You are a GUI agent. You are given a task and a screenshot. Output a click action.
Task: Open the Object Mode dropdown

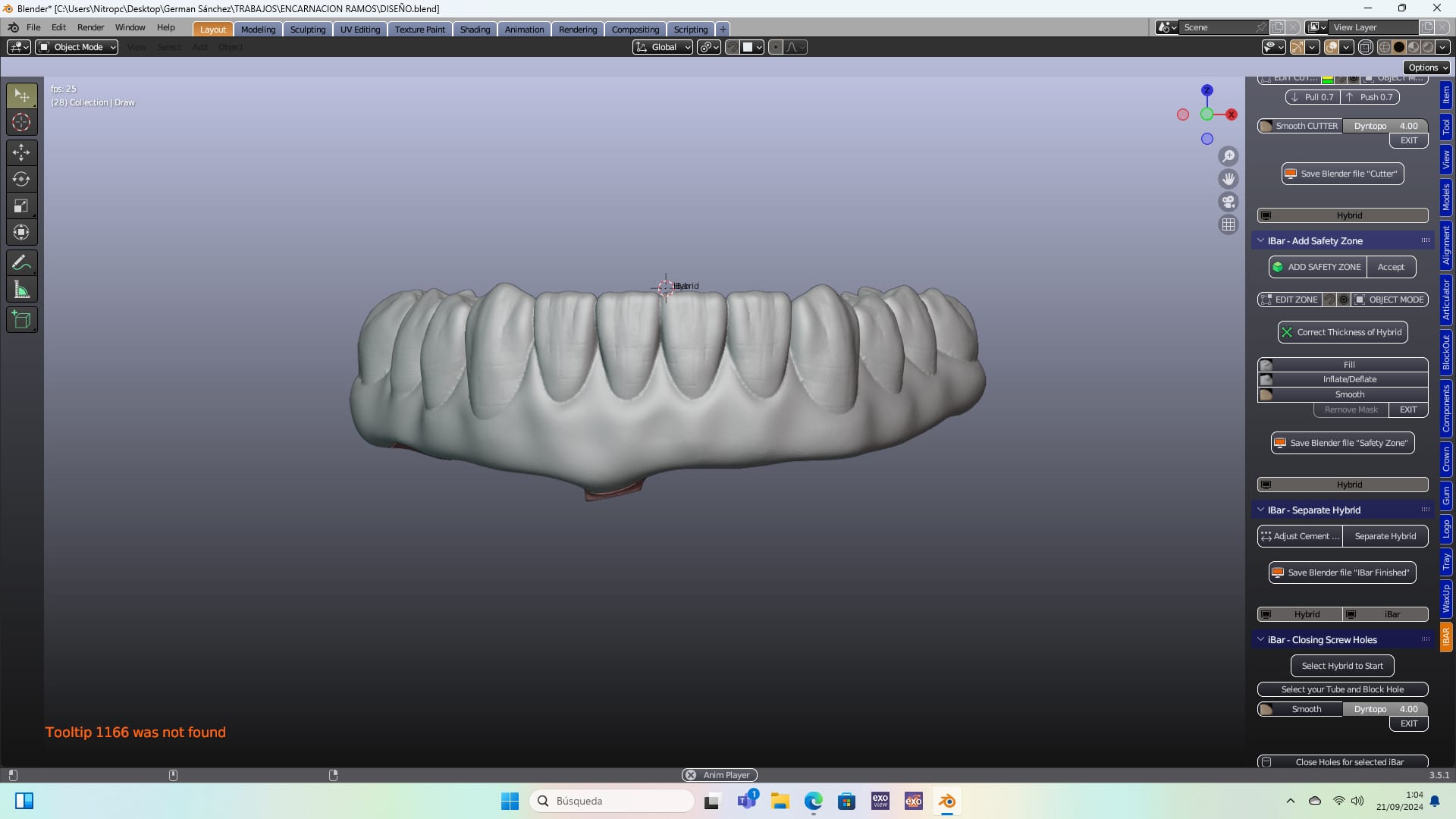click(77, 47)
